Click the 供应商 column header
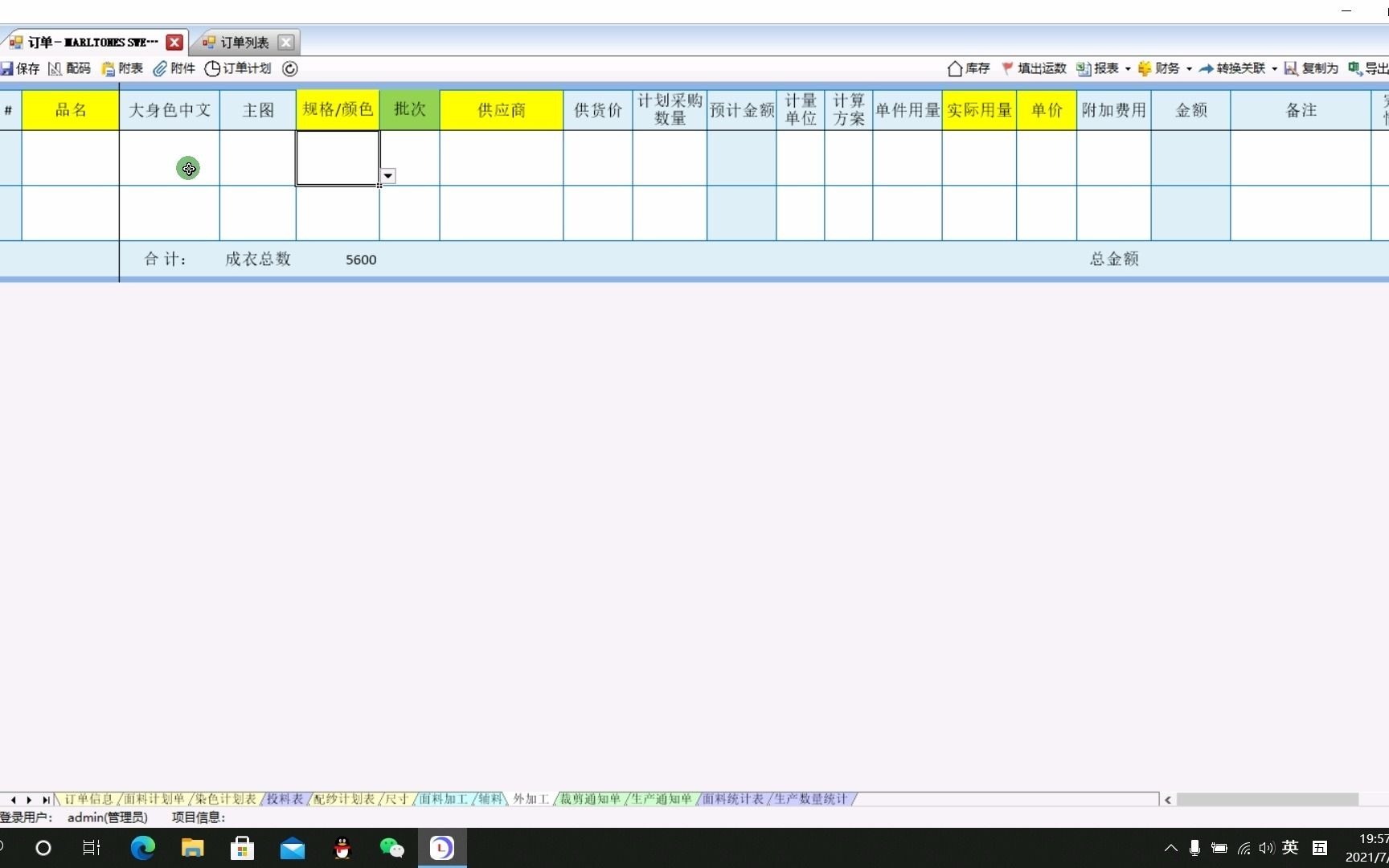The height and width of the screenshot is (868, 1389). click(502, 110)
